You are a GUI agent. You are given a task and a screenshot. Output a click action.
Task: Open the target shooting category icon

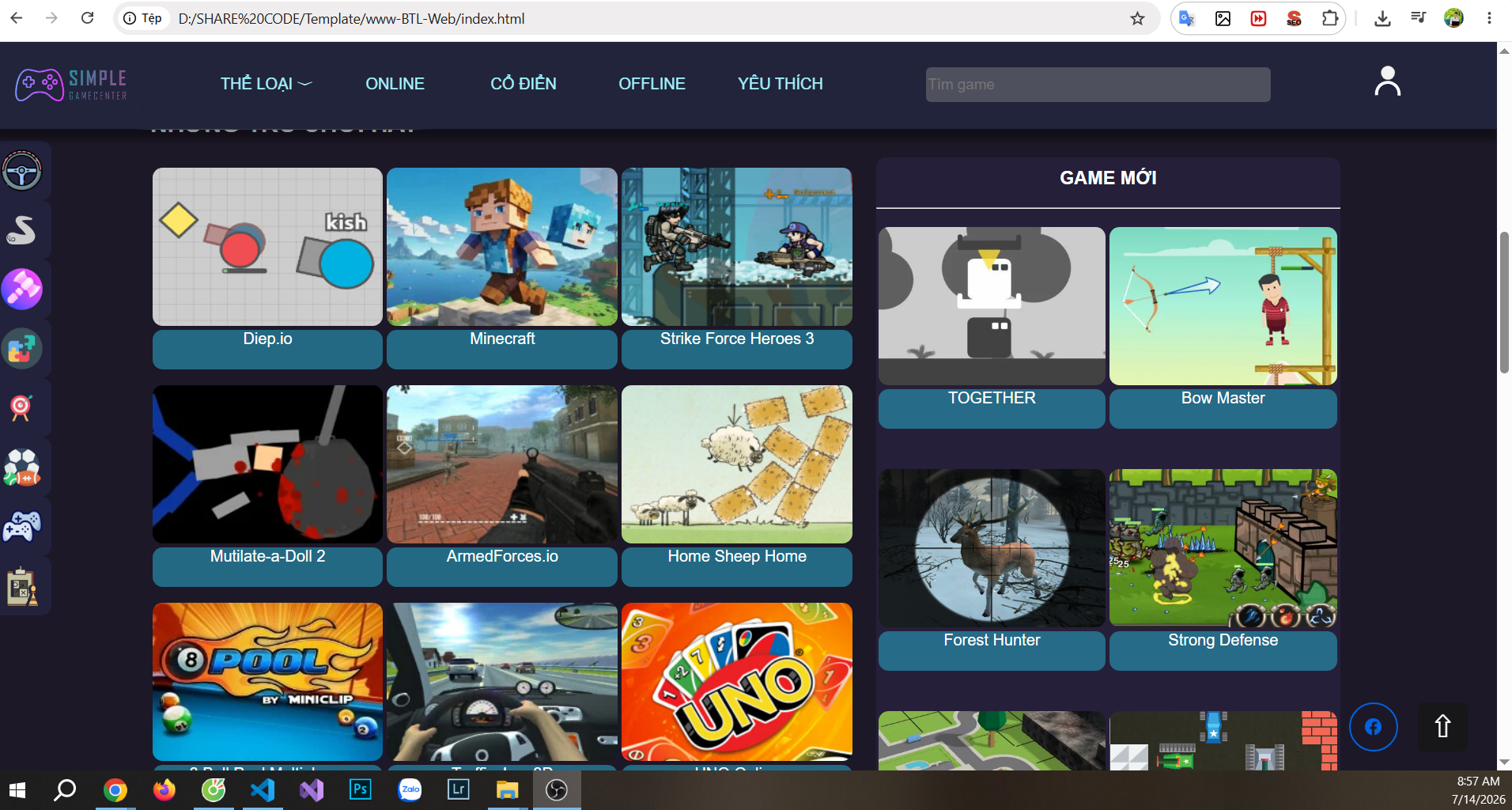(x=22, y=408)
